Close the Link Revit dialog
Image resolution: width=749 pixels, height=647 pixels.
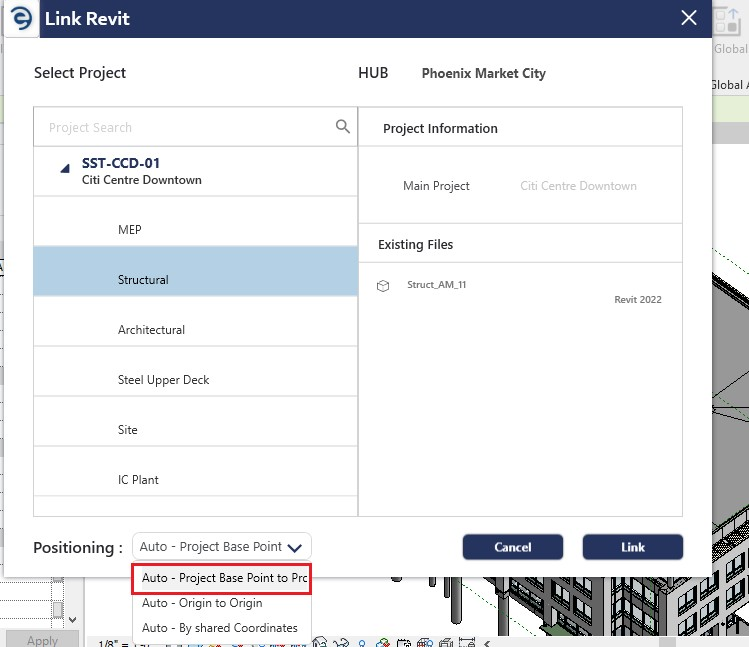coord(688,18)
